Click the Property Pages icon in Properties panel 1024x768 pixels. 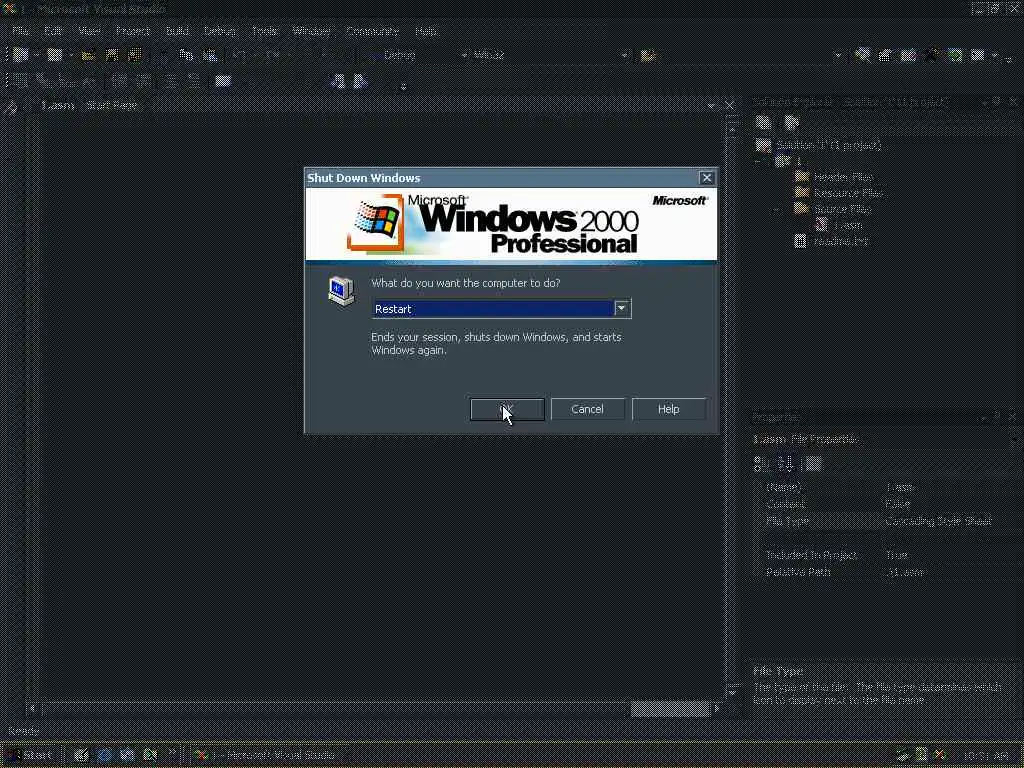tap(813, 464)
